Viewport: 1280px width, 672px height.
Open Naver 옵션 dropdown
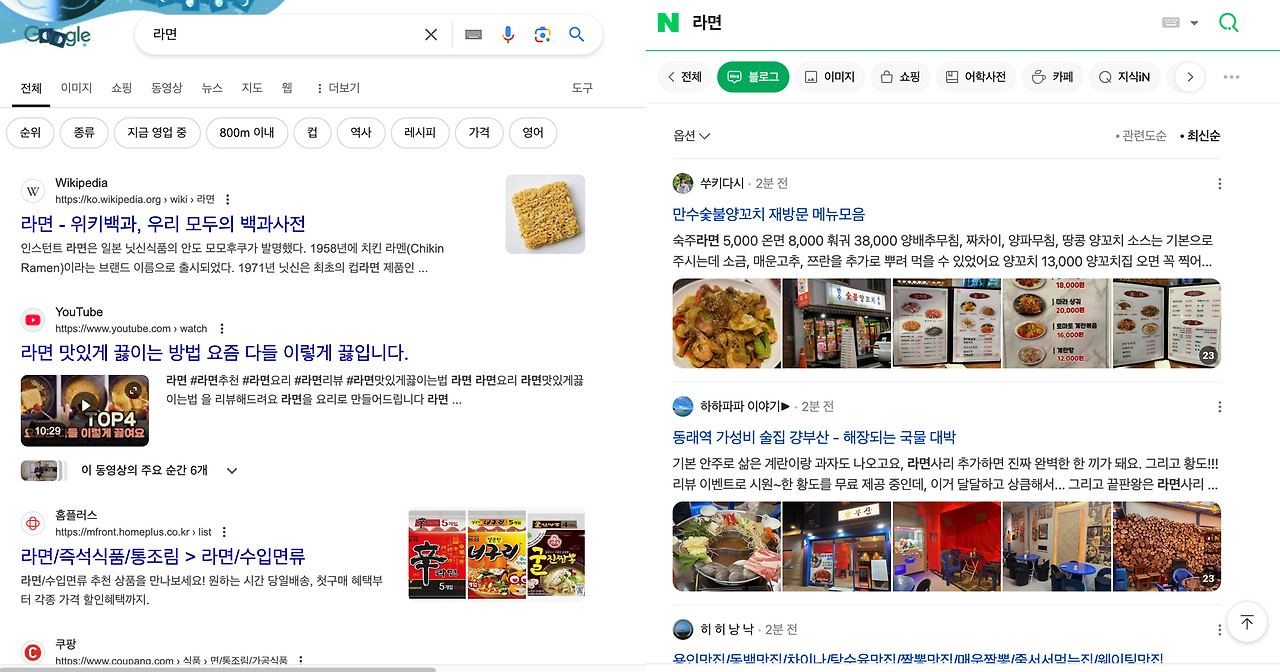pyautogui.click(x=692, y=136)
